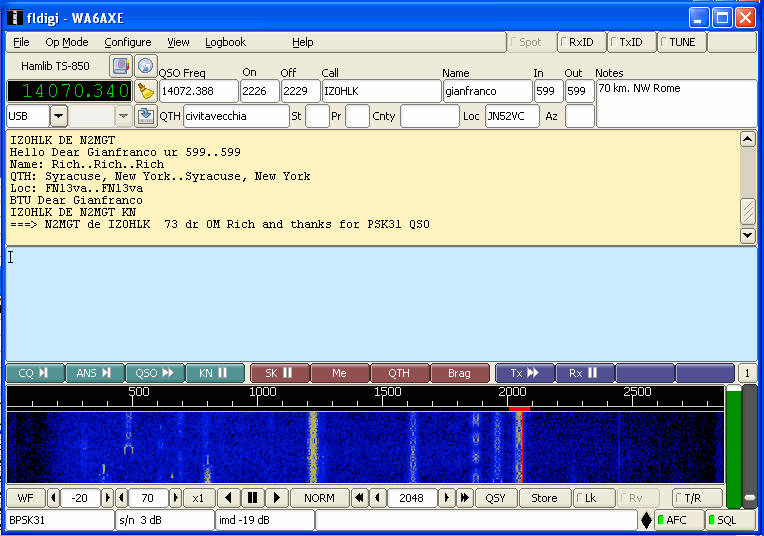The width and height of the screenshot is (764, 536).
Task: Click the NORM waterfall speed button
Action: click(319, 498)
